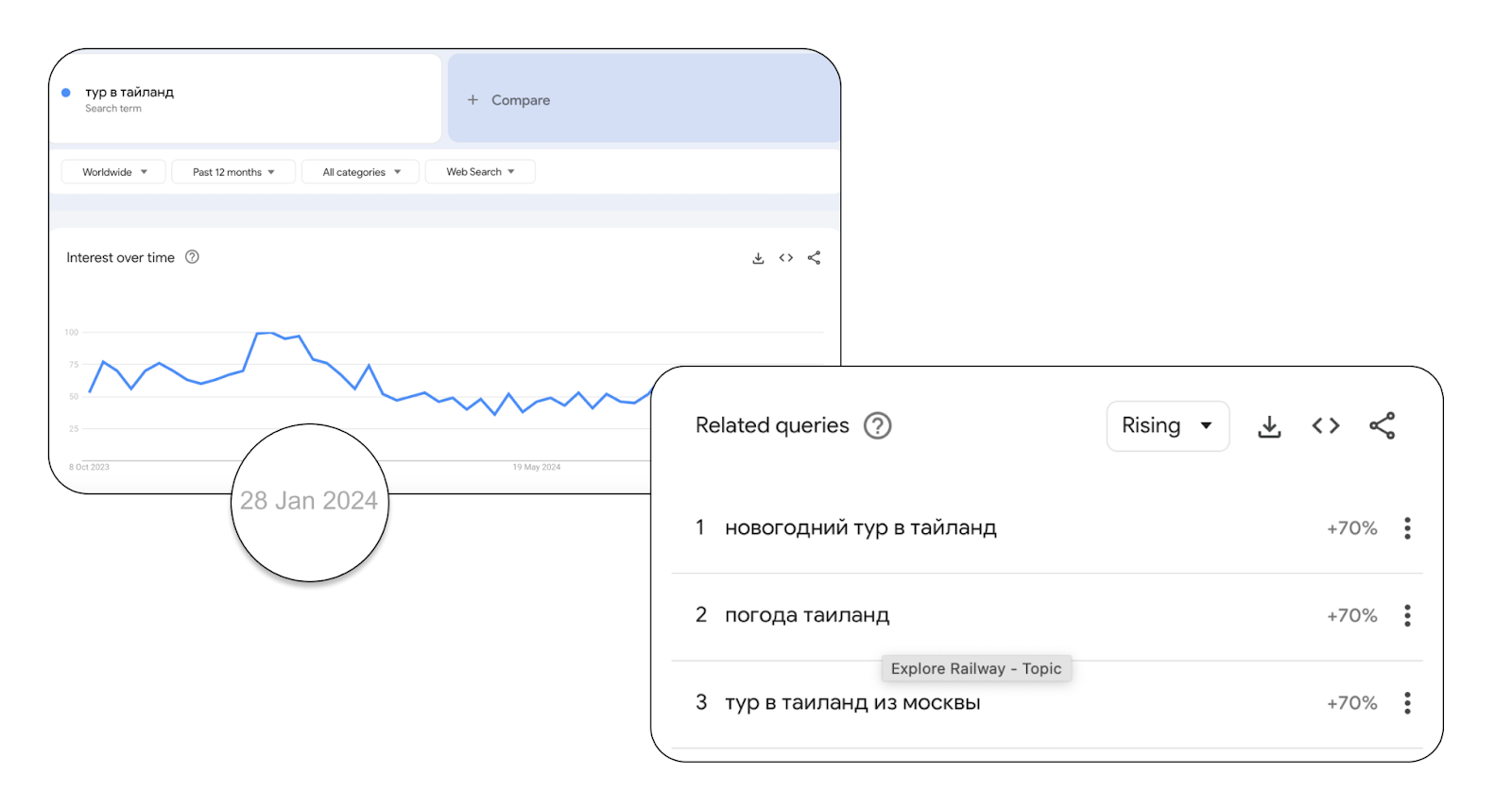Click the 28 Jan 2024 date callout

point(309,501)
